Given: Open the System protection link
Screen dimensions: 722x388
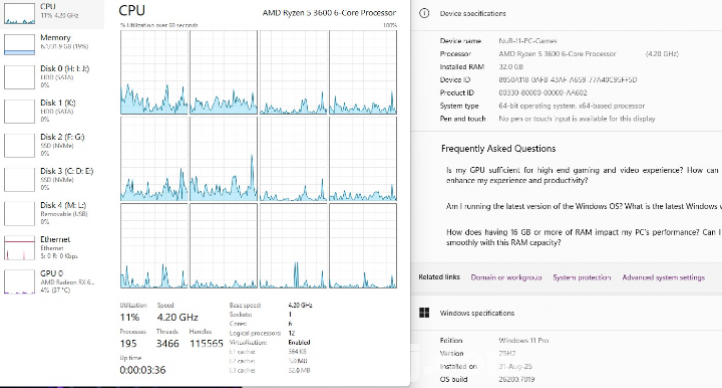Looking at the screenshot, I should click(582, 278).
